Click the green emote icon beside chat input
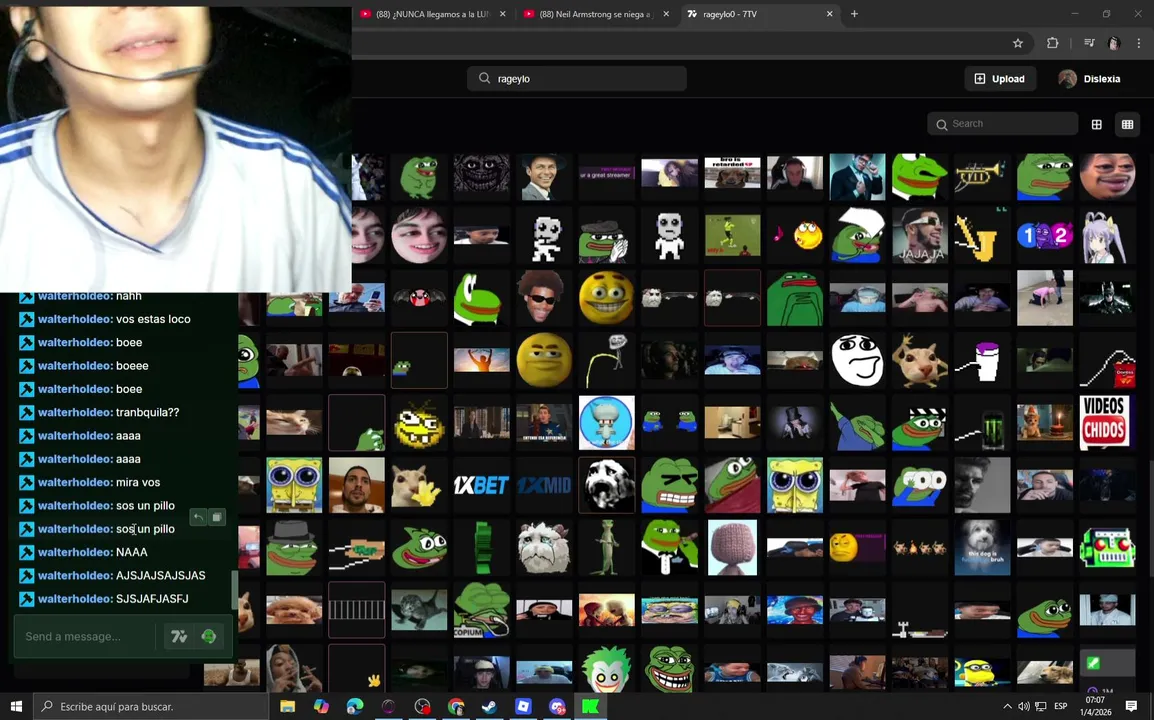 tap(209, 637)
